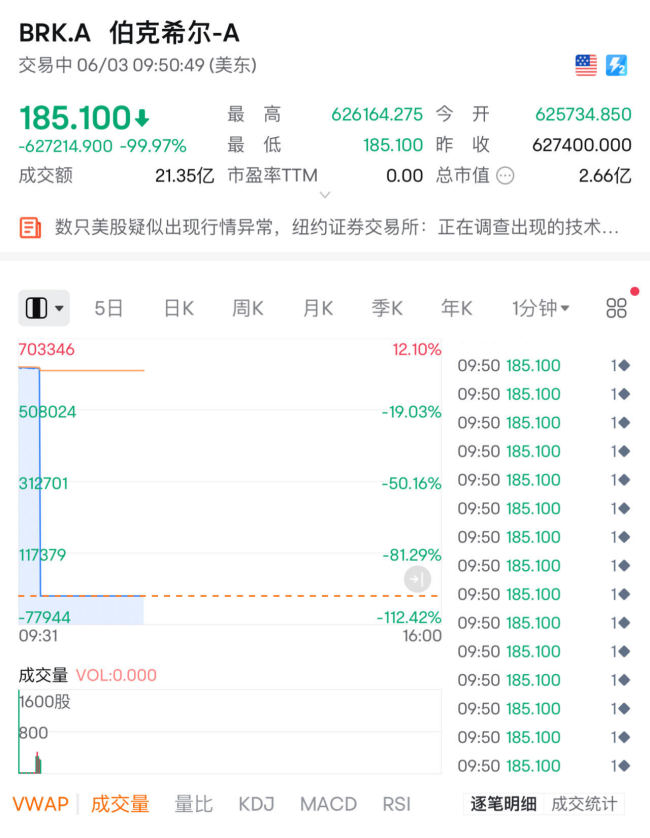This screenshot has height=838, width=650.
Task: Select the MACD indicator
Action: 329,804
